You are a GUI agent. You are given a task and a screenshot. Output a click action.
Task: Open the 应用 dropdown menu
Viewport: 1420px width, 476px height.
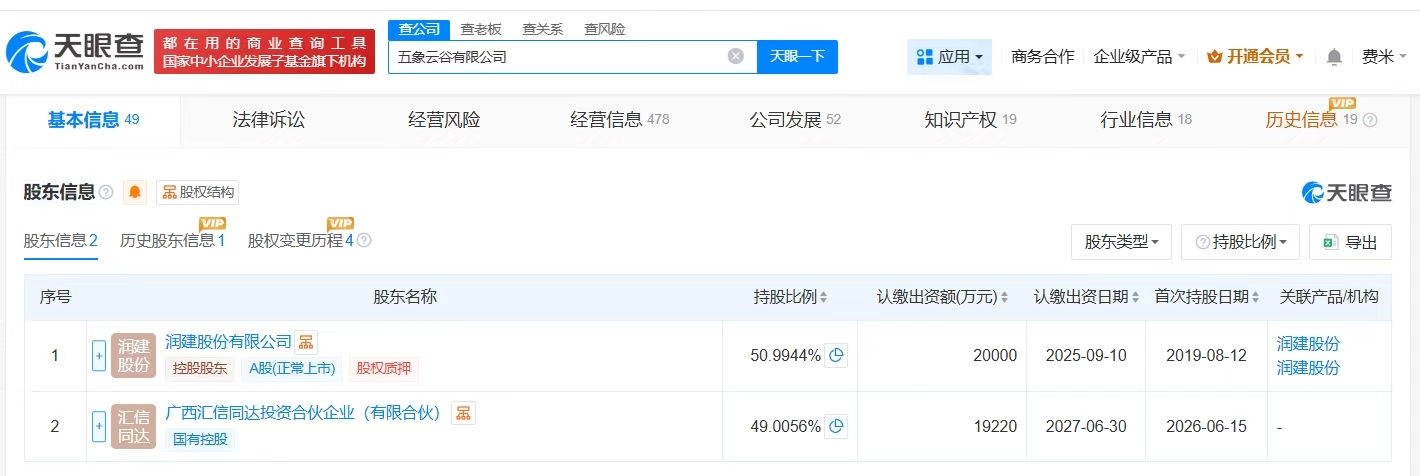(949, 57)
